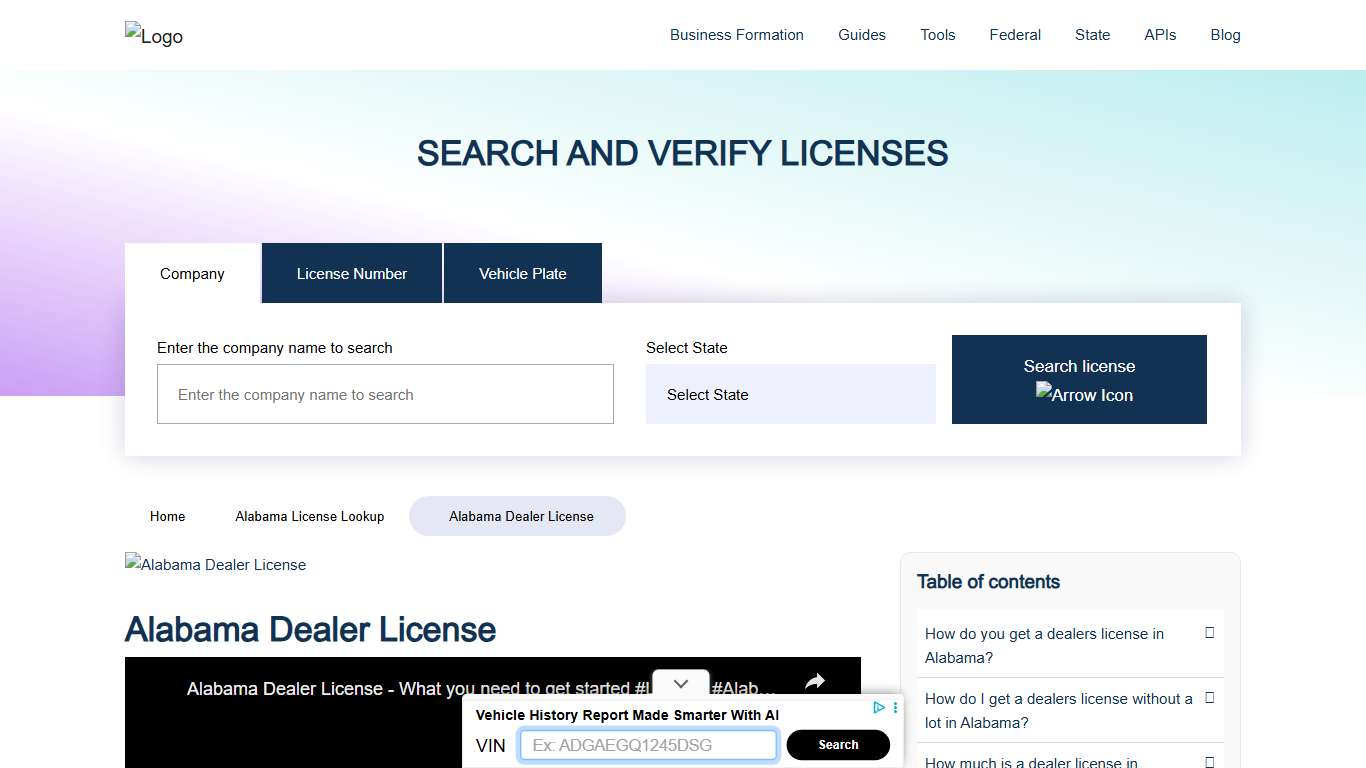Open the ad options three-dot icon
Viewport: 1366px width, 768px height.
pyautogui.click(x=895, y=707)
